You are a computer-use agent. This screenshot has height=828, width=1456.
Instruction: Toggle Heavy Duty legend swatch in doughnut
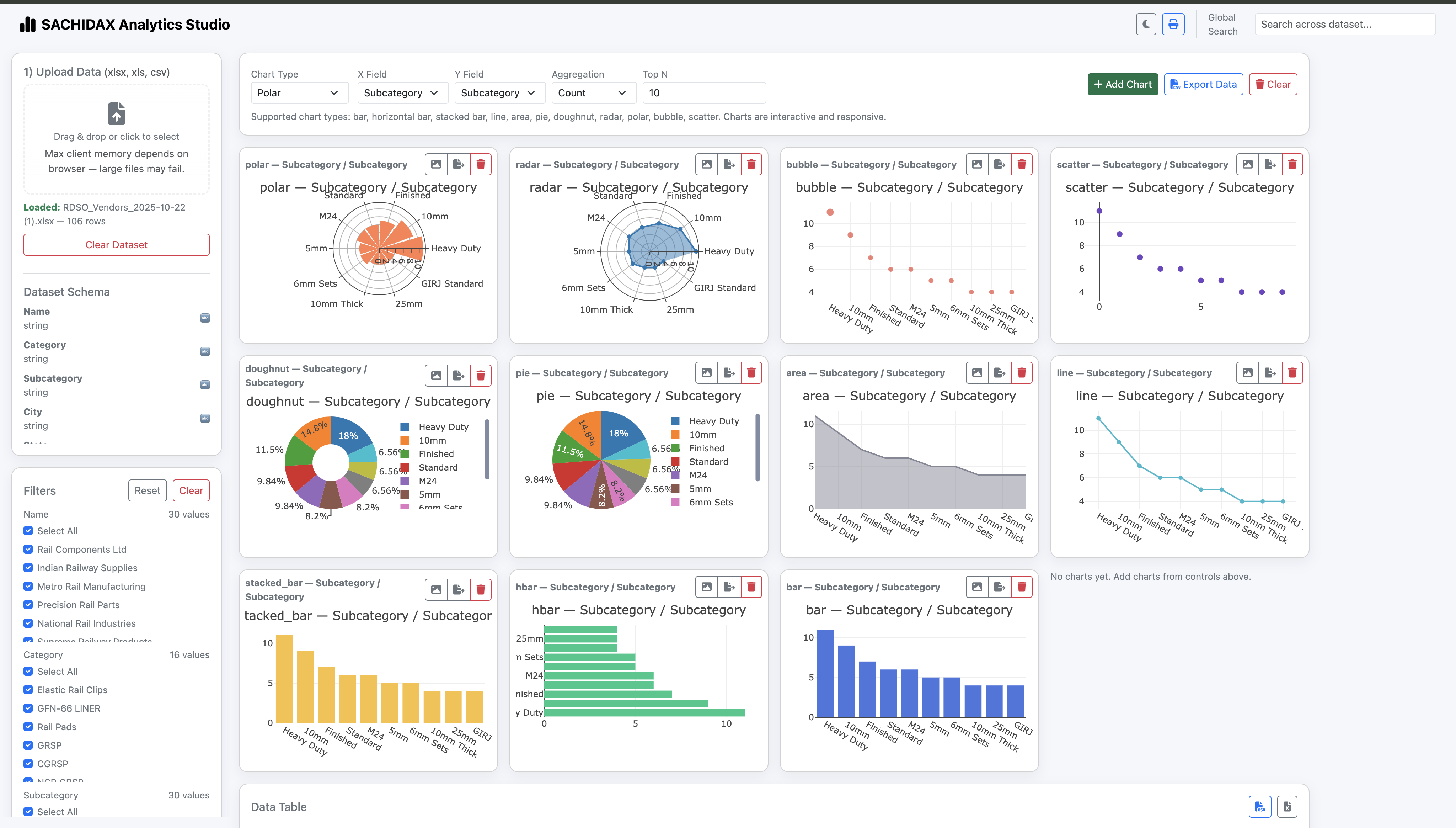pyautogui.click(x=405, y=427)
